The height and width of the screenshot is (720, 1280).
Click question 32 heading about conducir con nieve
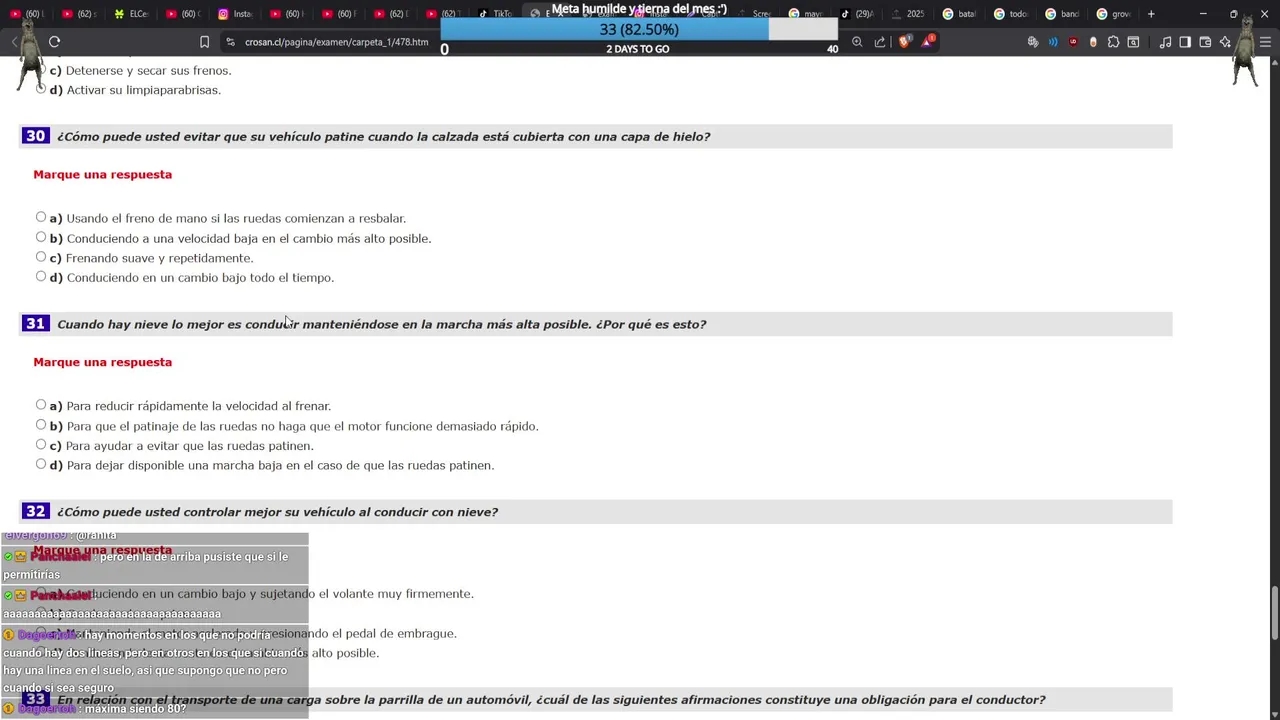(x=277, y=512)
